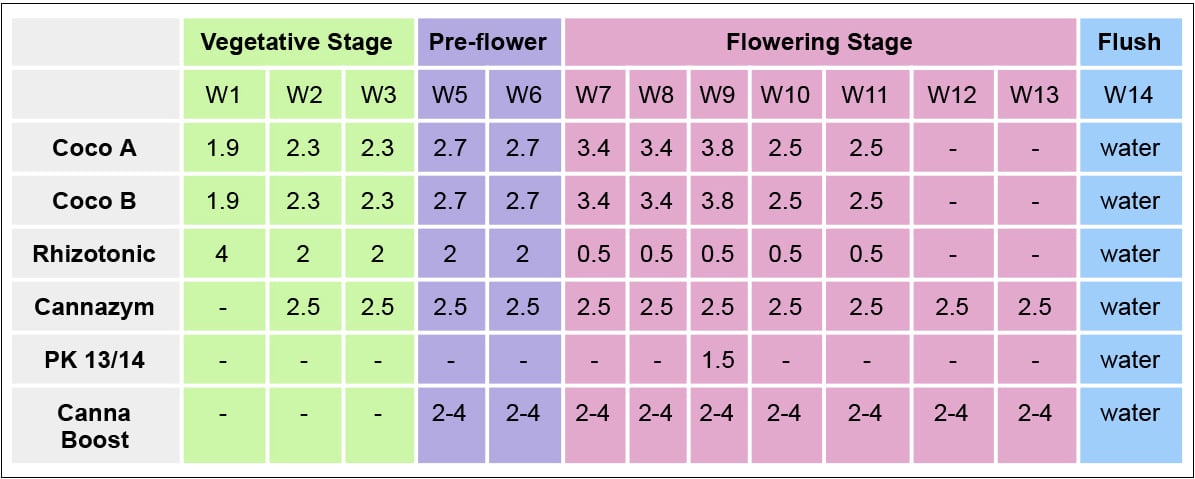
Task: Click the Vegetative Stage header cell
Action: tap(297, 43)
